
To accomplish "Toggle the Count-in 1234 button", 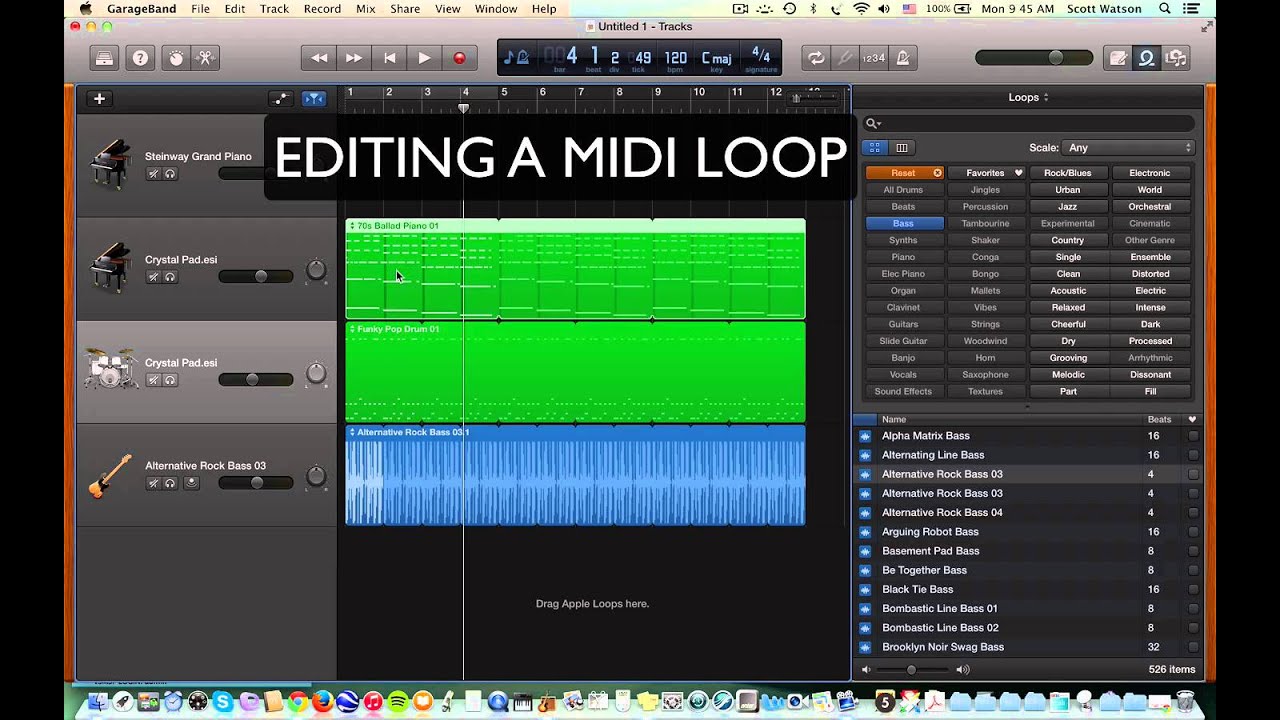I will (874, 58).
